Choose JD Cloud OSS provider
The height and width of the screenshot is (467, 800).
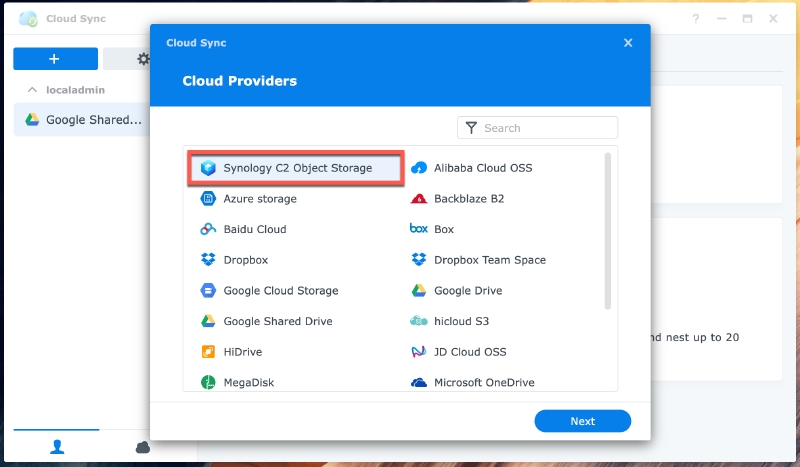click(469, 352)
